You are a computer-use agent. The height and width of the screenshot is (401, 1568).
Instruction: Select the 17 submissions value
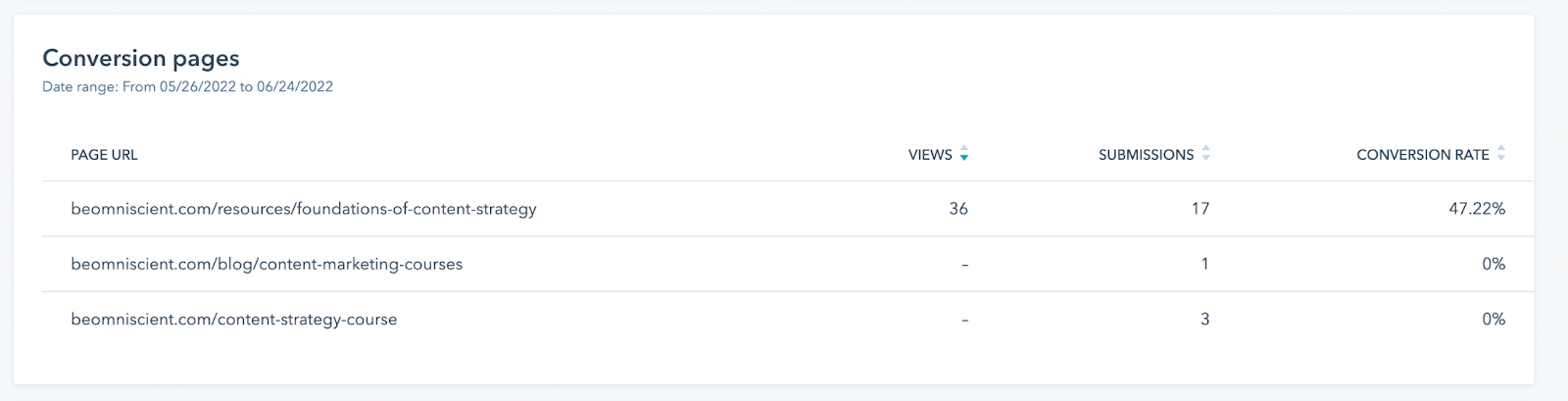pyautogui.click(x=1200, y=209)
